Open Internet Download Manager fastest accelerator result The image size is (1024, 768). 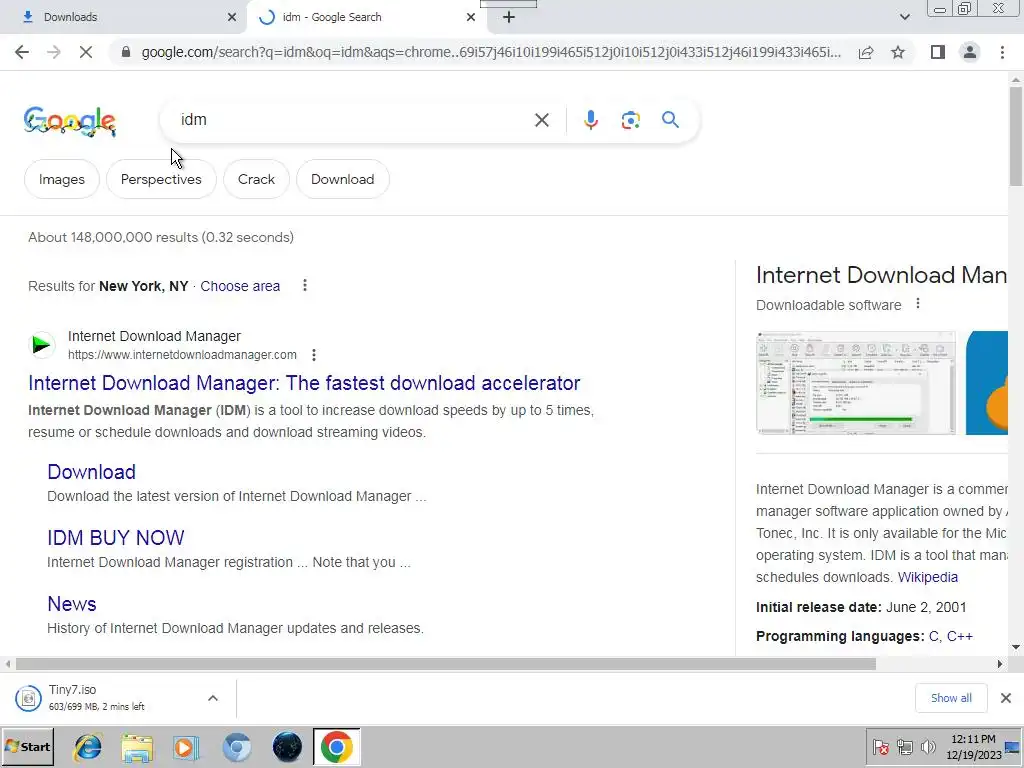click(304, 383)
